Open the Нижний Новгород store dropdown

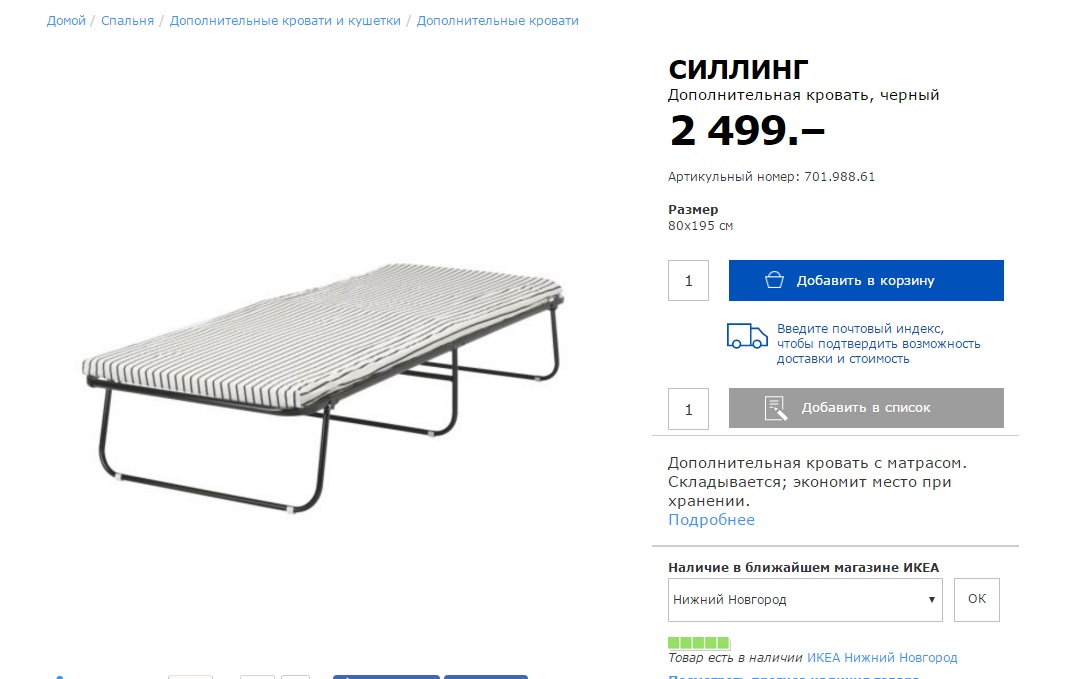pos(805,600)
